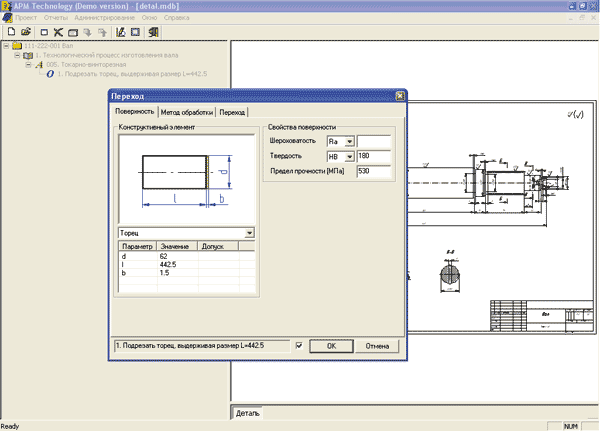
Task: Open the Ra roughness dropdown
Action: 350,141
